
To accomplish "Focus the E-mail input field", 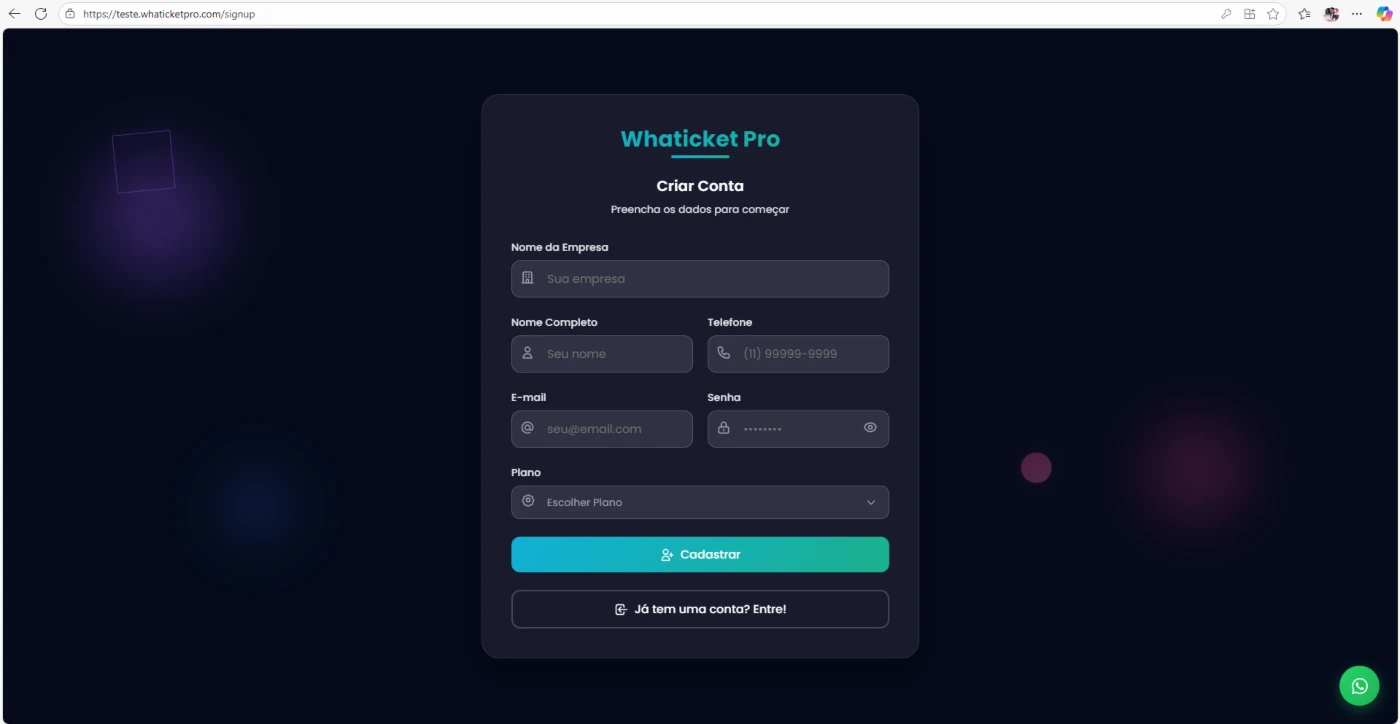I will tap(602, 429).
